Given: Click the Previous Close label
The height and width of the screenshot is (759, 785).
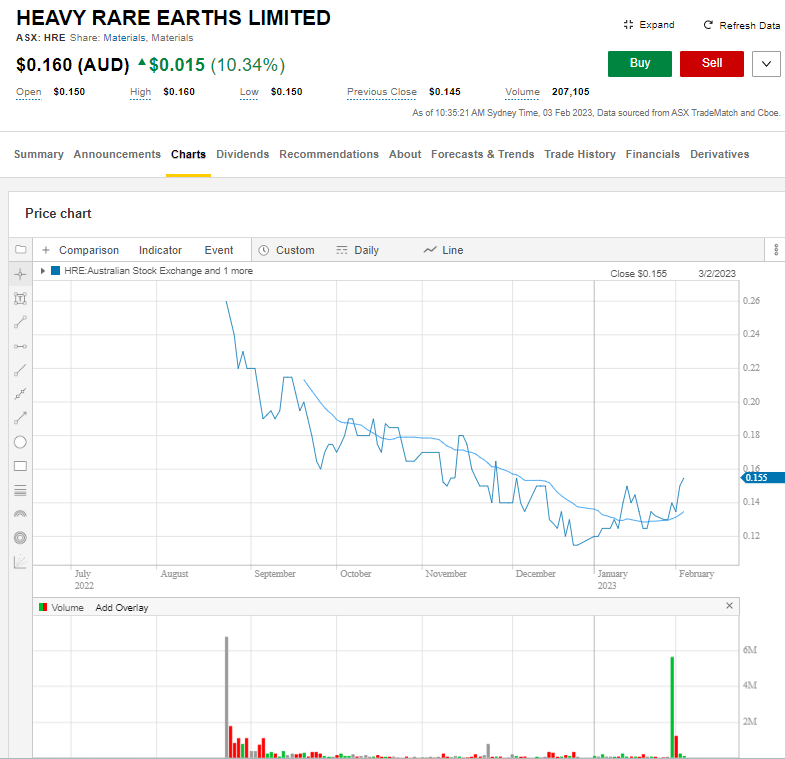Looking at the screenshot, I should click(381, 92).
